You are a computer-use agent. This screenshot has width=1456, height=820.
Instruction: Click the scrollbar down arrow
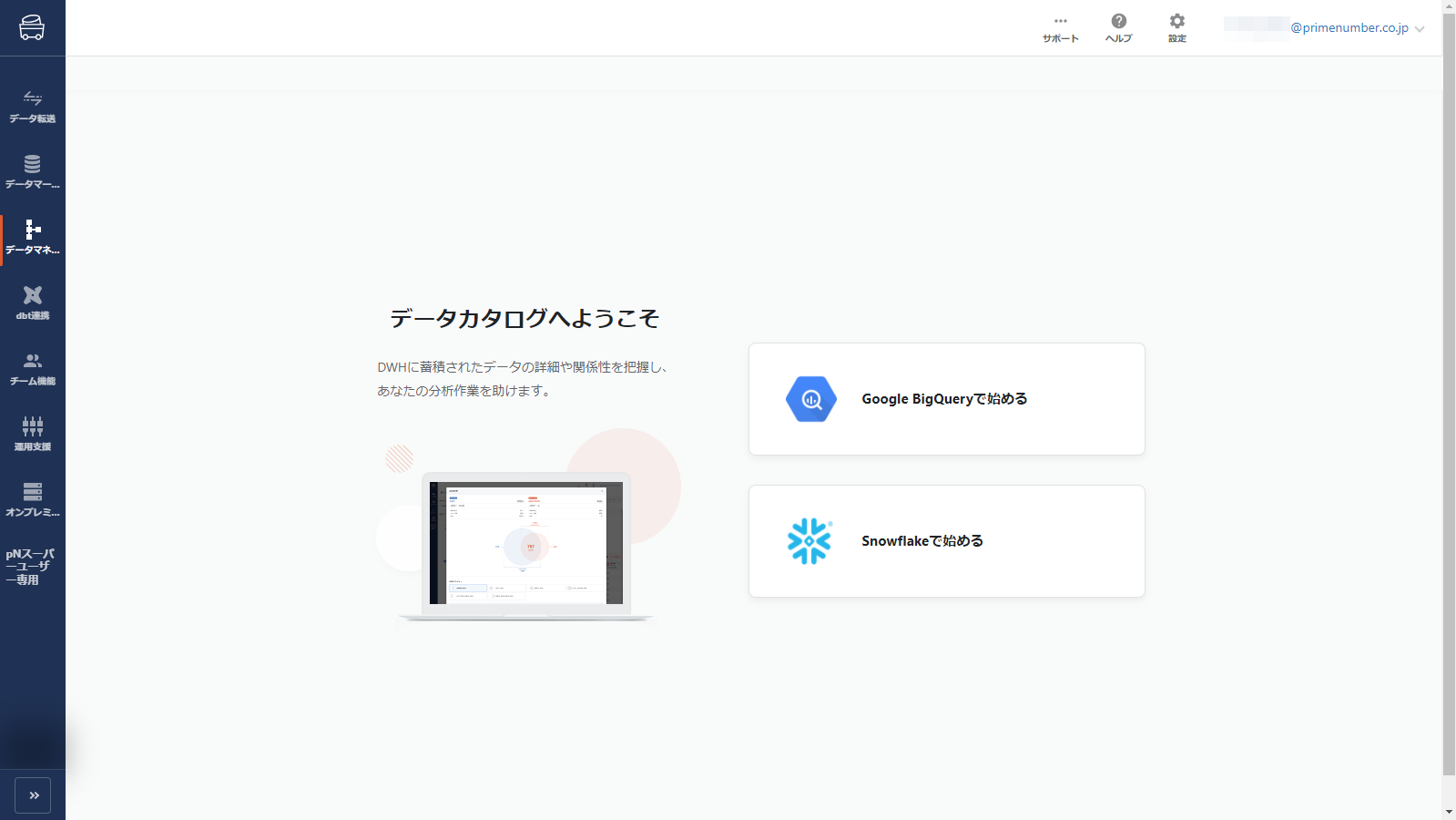point(1449,812)
